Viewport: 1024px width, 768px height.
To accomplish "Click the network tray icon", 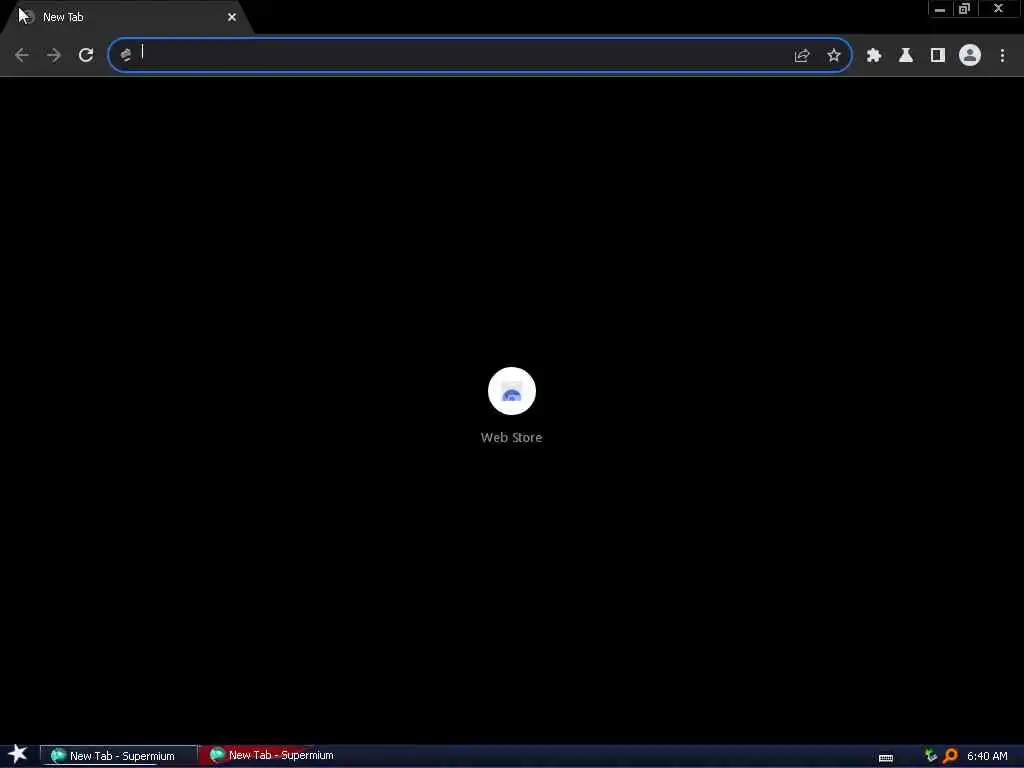I will [931, 756].
